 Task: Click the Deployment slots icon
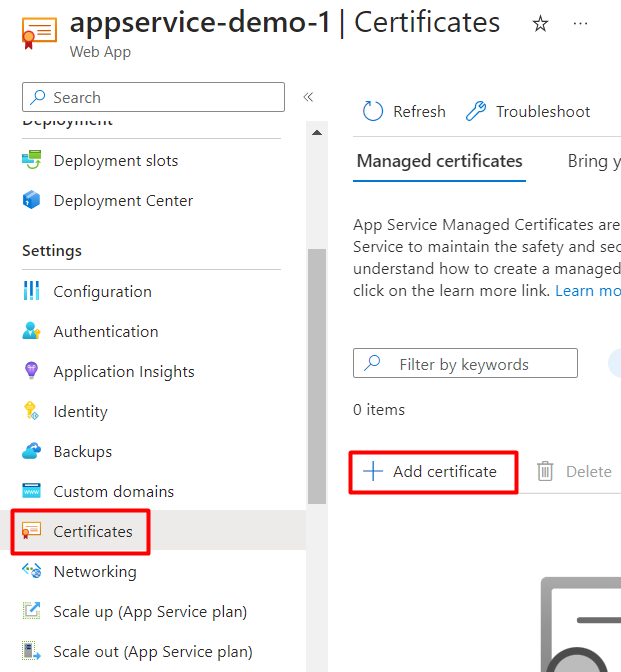point(32,160)
